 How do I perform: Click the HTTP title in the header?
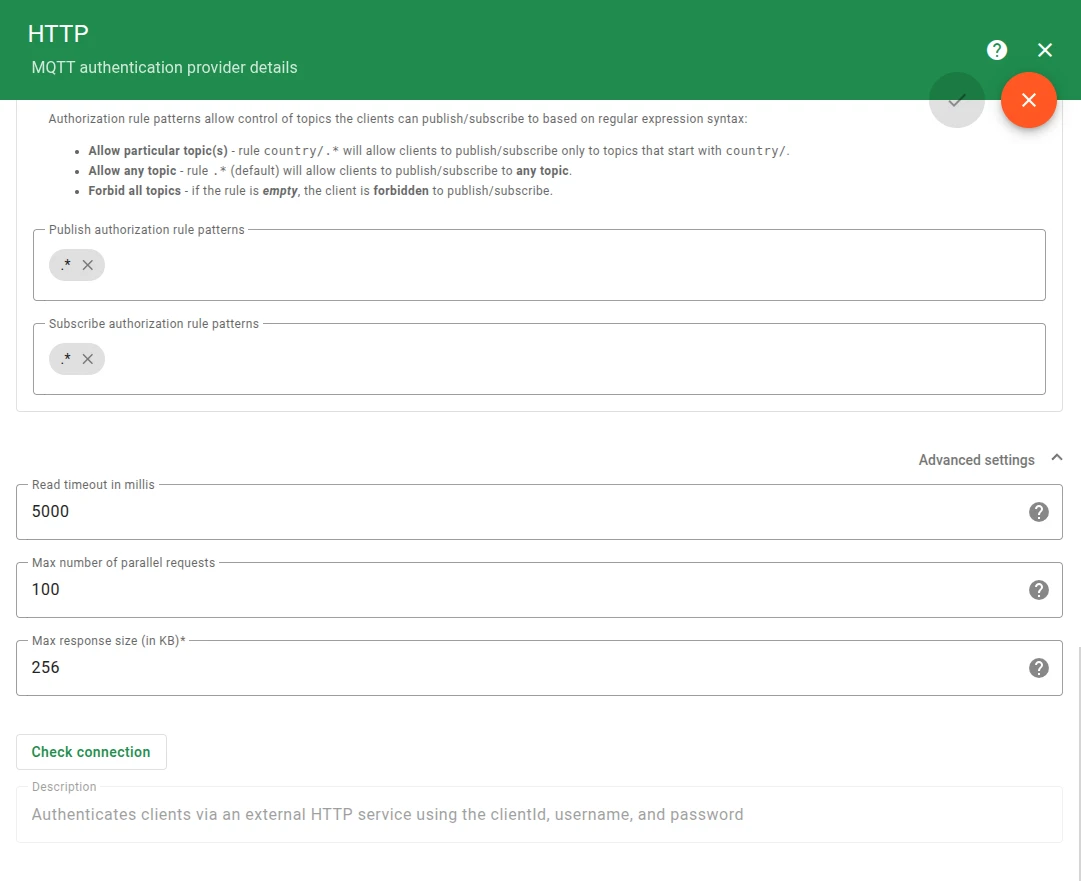[59, 34]
